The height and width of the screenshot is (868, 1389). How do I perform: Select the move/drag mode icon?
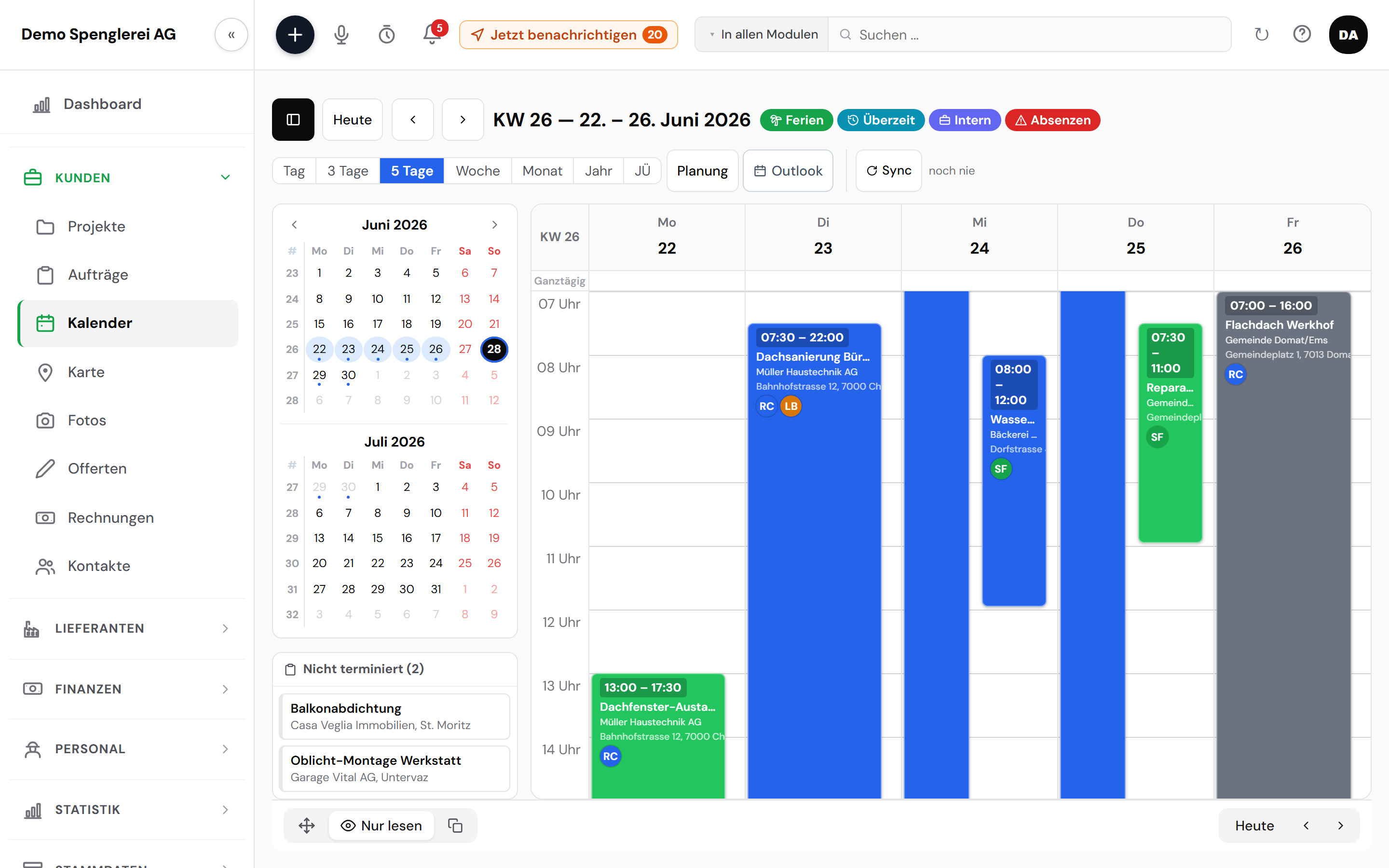click(307, 826)
